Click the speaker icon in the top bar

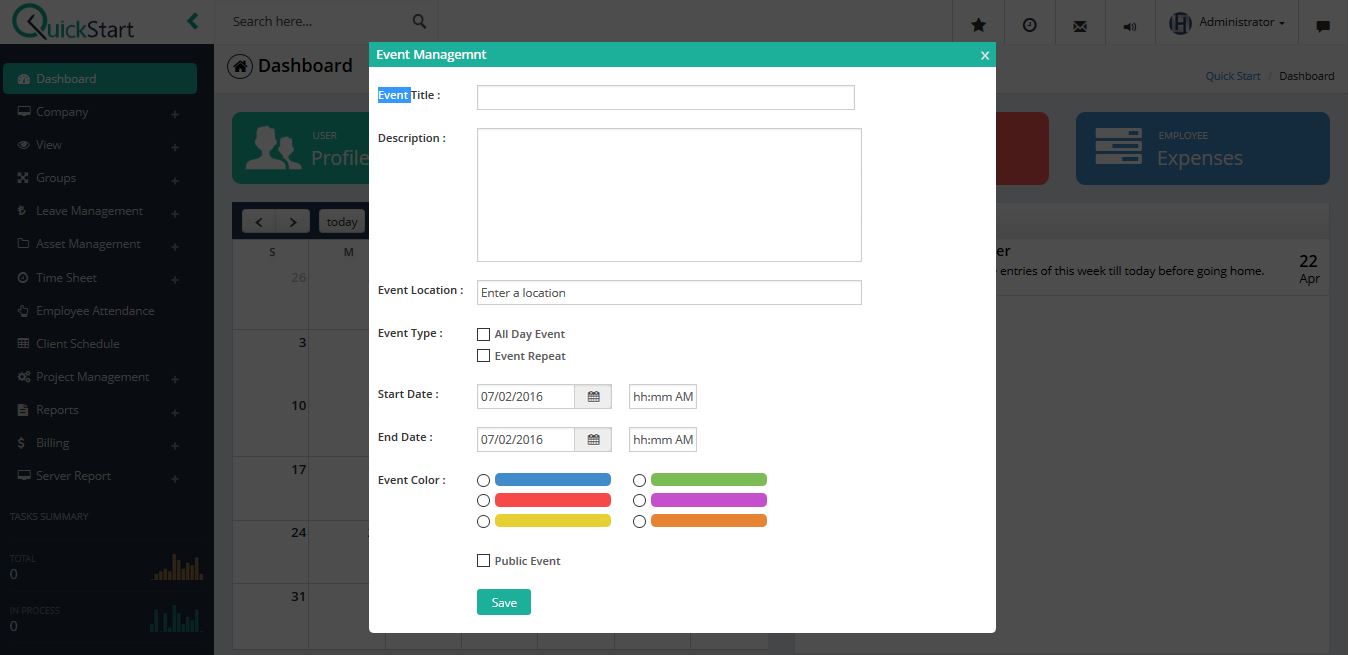[x=1130, y=23]
